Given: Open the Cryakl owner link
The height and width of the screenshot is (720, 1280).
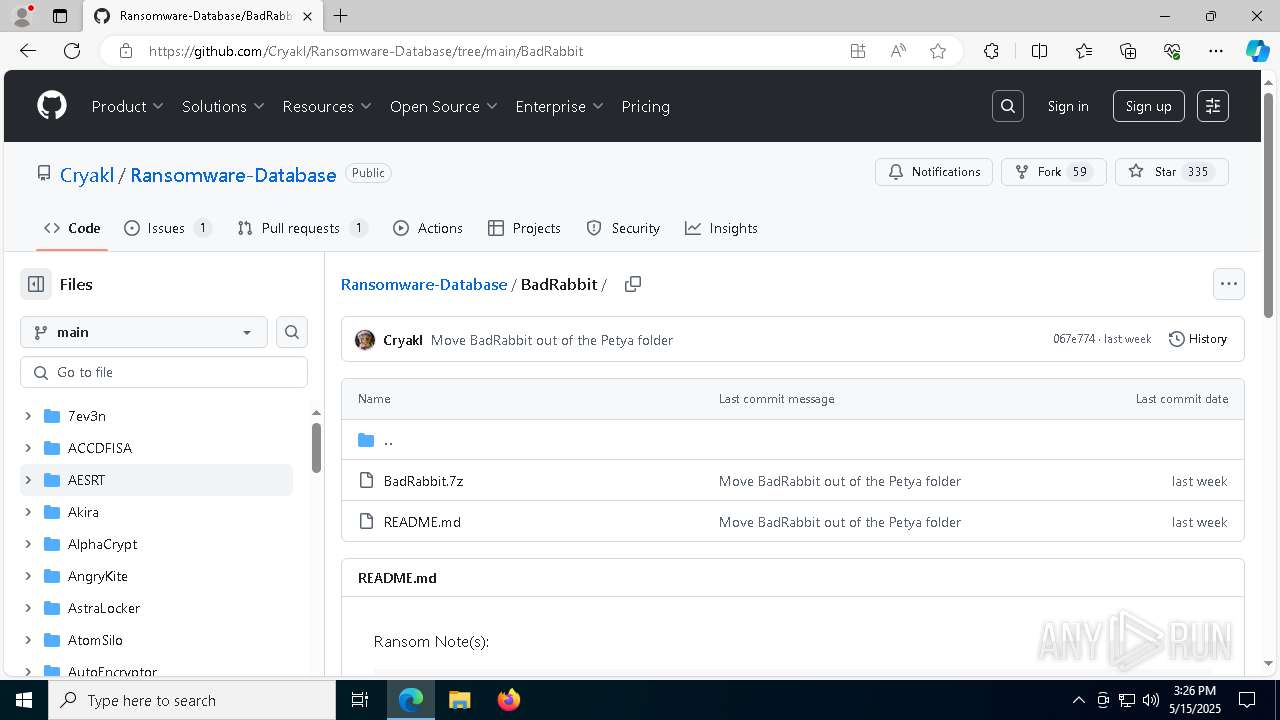Looking at the screenshot, I should 87,175.
